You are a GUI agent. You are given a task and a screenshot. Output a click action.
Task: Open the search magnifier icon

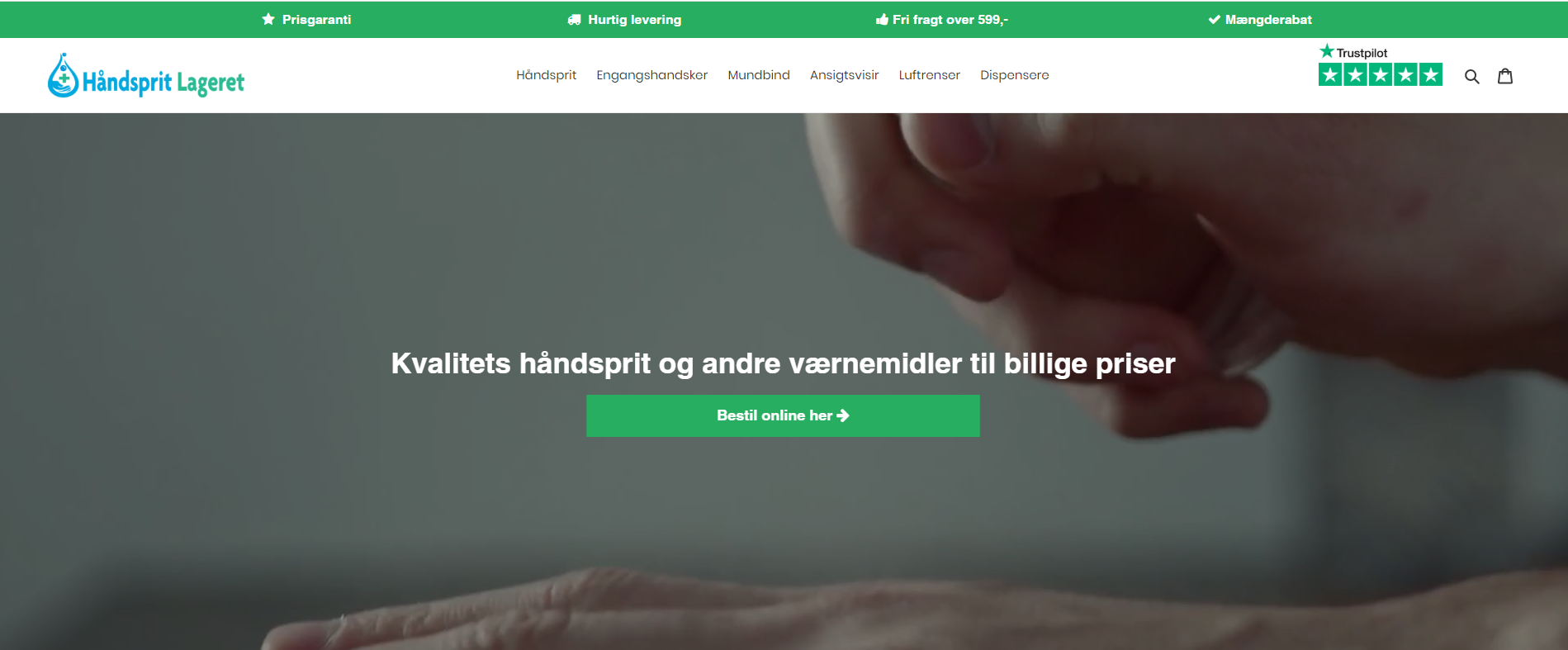[x=1471, y=76]
